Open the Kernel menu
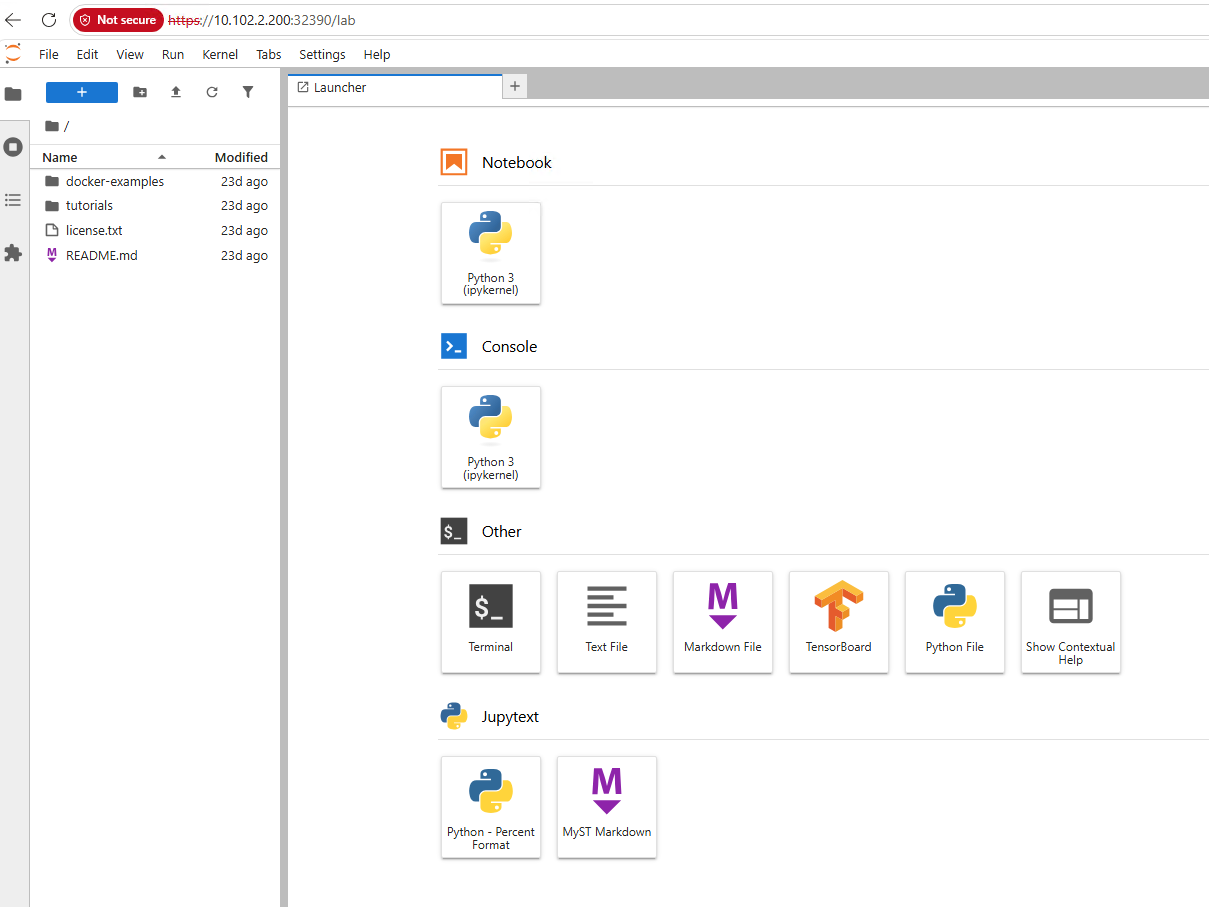This screenshot has height=907, width=1209. [220, 55]
